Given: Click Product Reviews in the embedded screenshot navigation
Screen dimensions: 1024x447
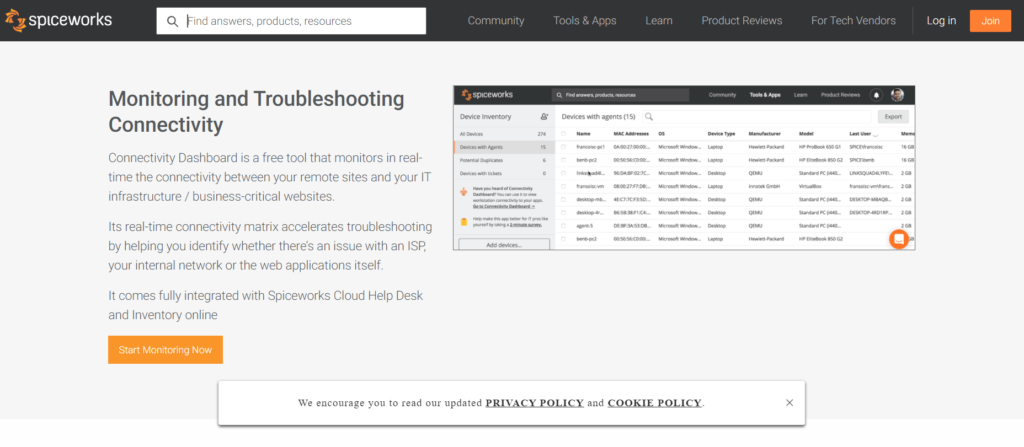Looking at the screenshot, I should (x=840, y=95).
